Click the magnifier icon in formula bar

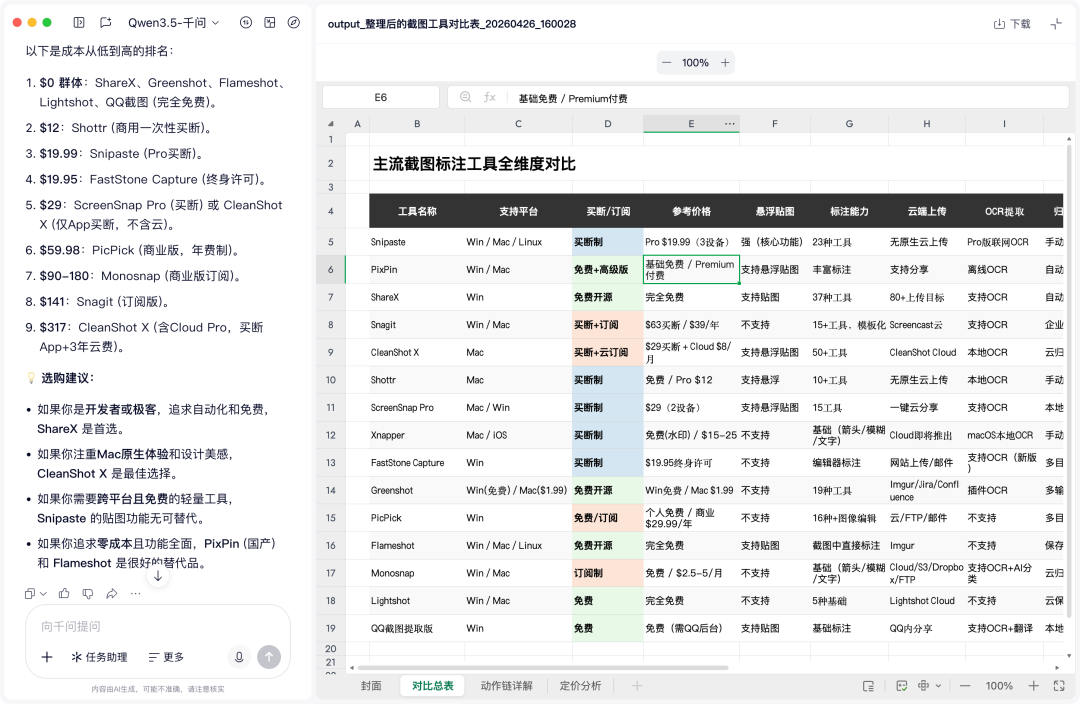coord(466,98)
